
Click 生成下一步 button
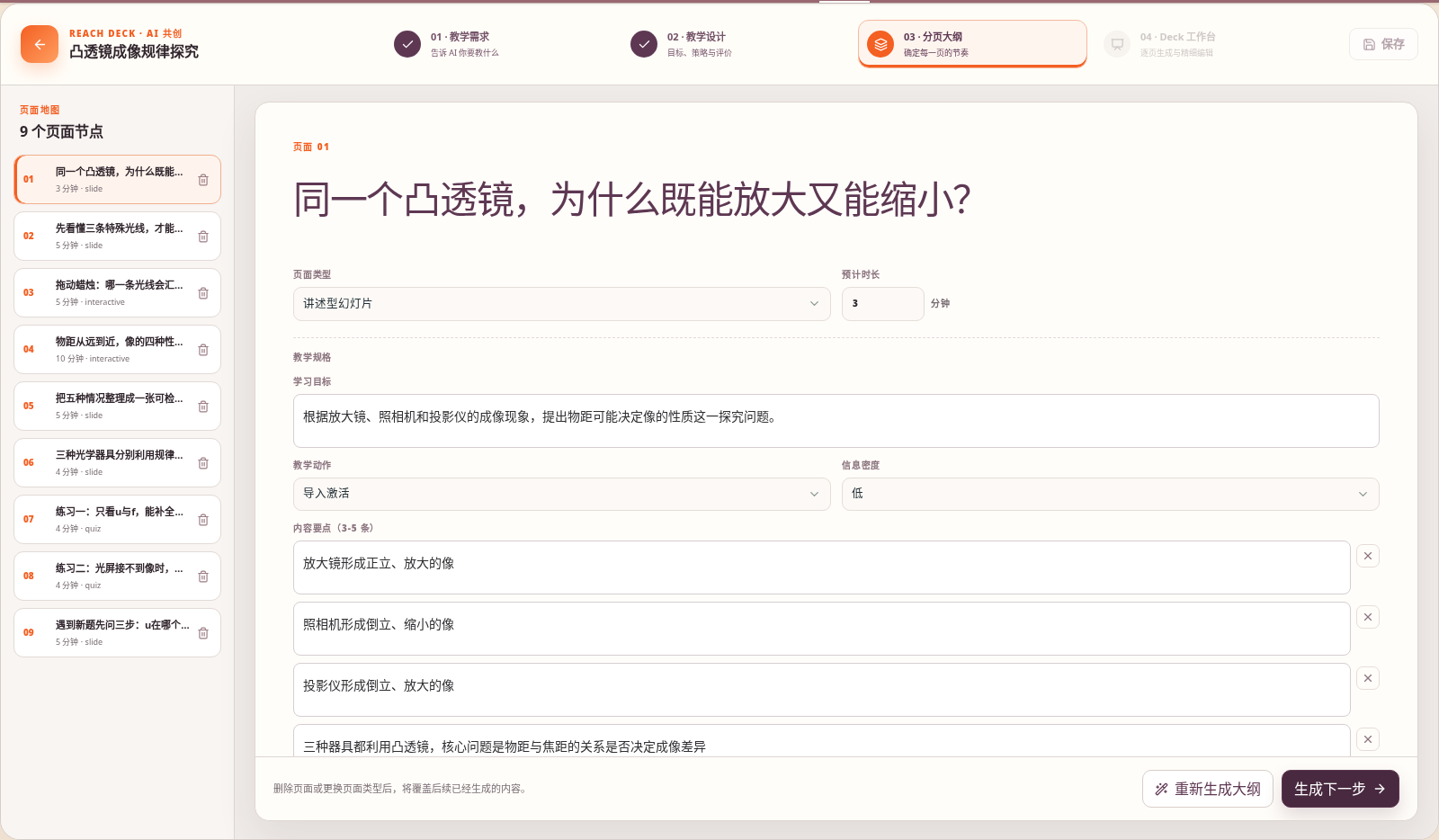[1340, 789]
